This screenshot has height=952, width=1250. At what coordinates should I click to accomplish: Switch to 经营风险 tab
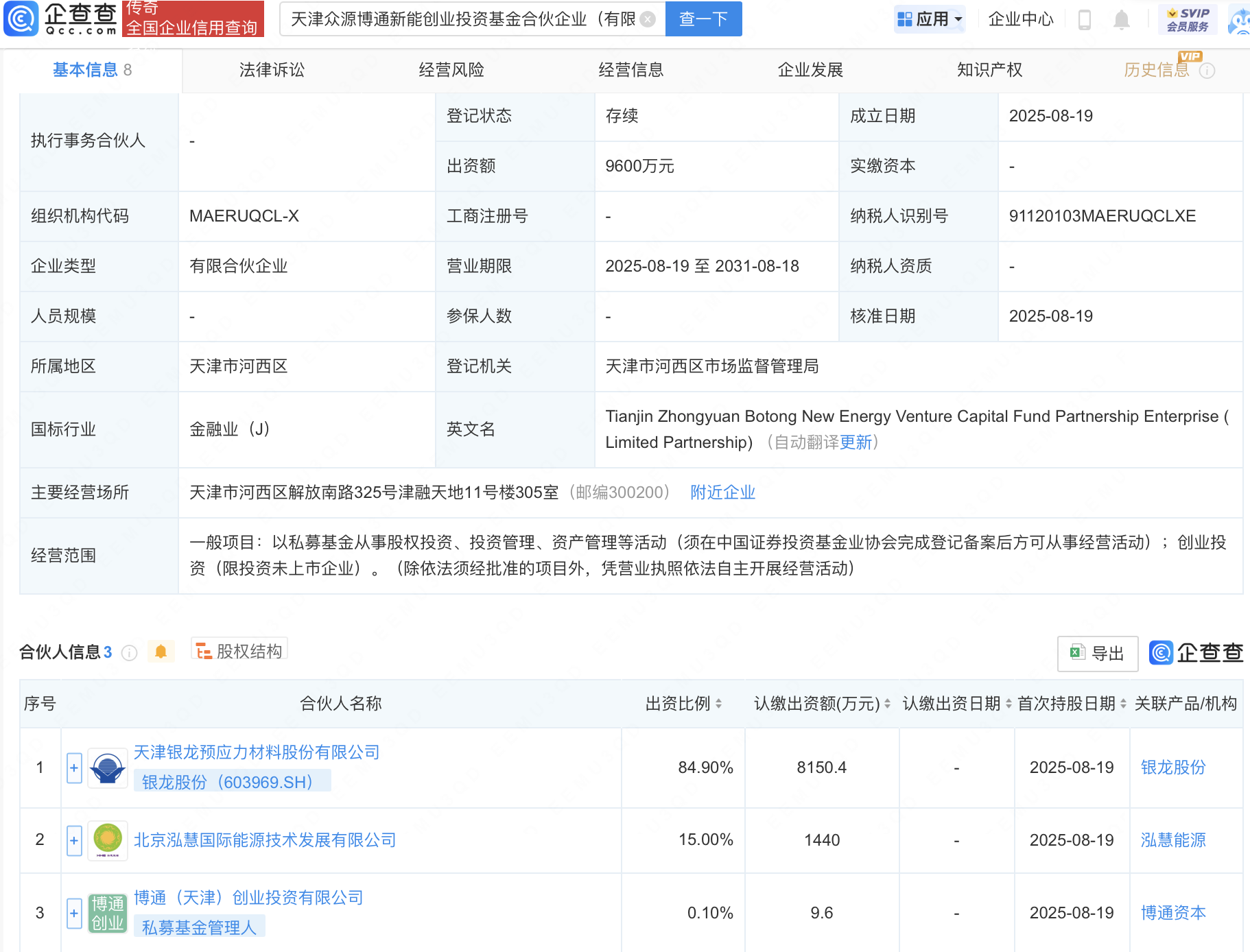[x=451, y=70]
